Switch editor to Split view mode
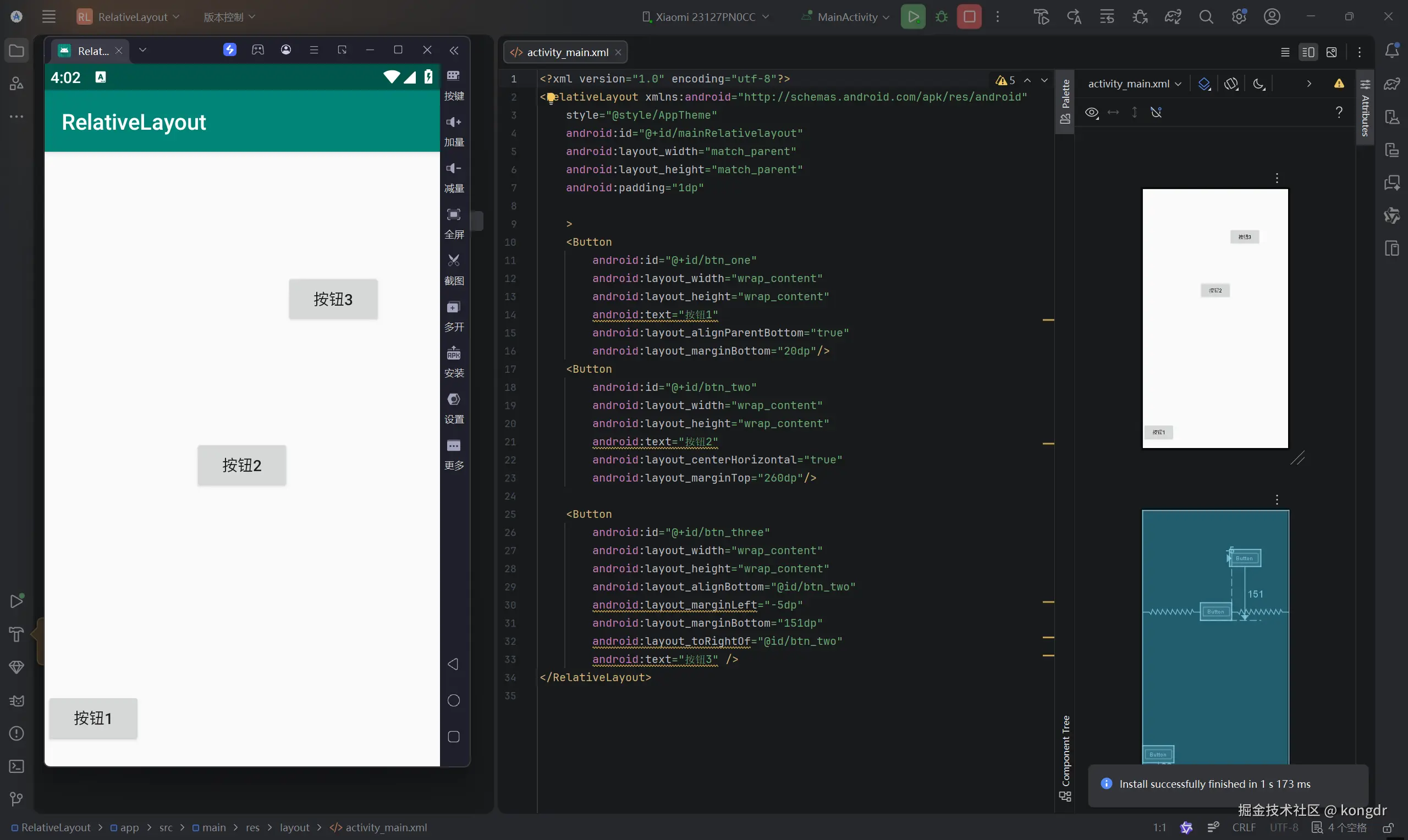The image size is (1408, 840). coord(1308,52)
